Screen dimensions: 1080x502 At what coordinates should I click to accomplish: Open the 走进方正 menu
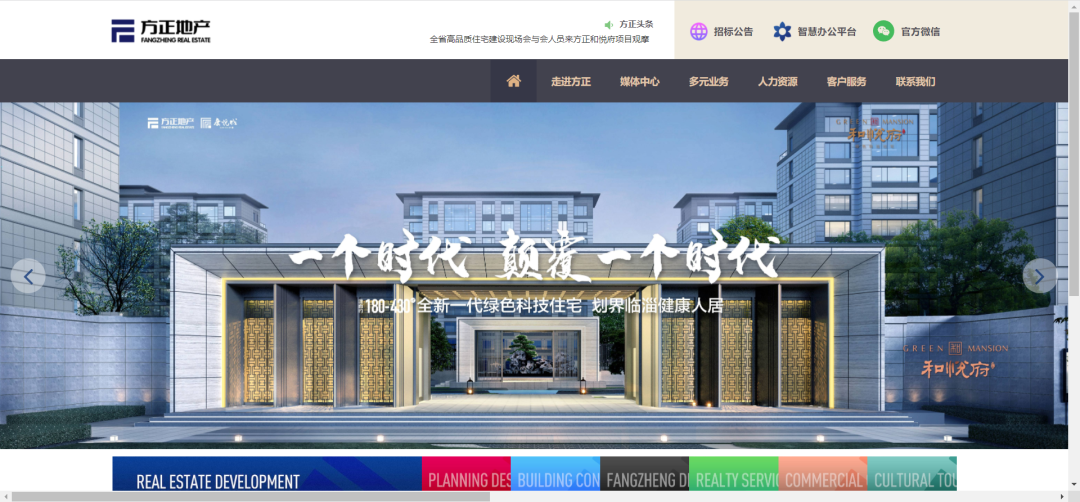pyautogui.click(x=571, y=81)
